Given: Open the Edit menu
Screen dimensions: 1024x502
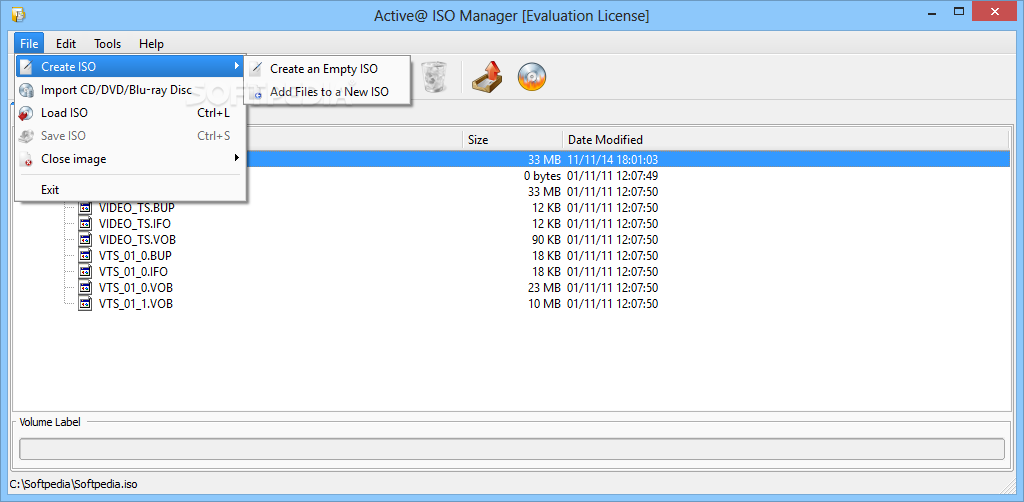Looking at the screenshot, I should click(x=66, y=44).
